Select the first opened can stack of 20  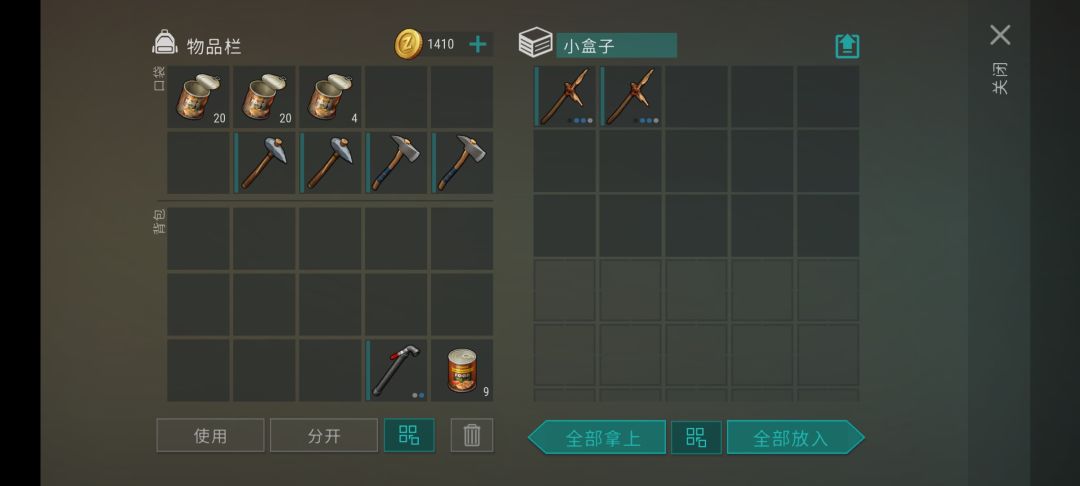(198, 96)
